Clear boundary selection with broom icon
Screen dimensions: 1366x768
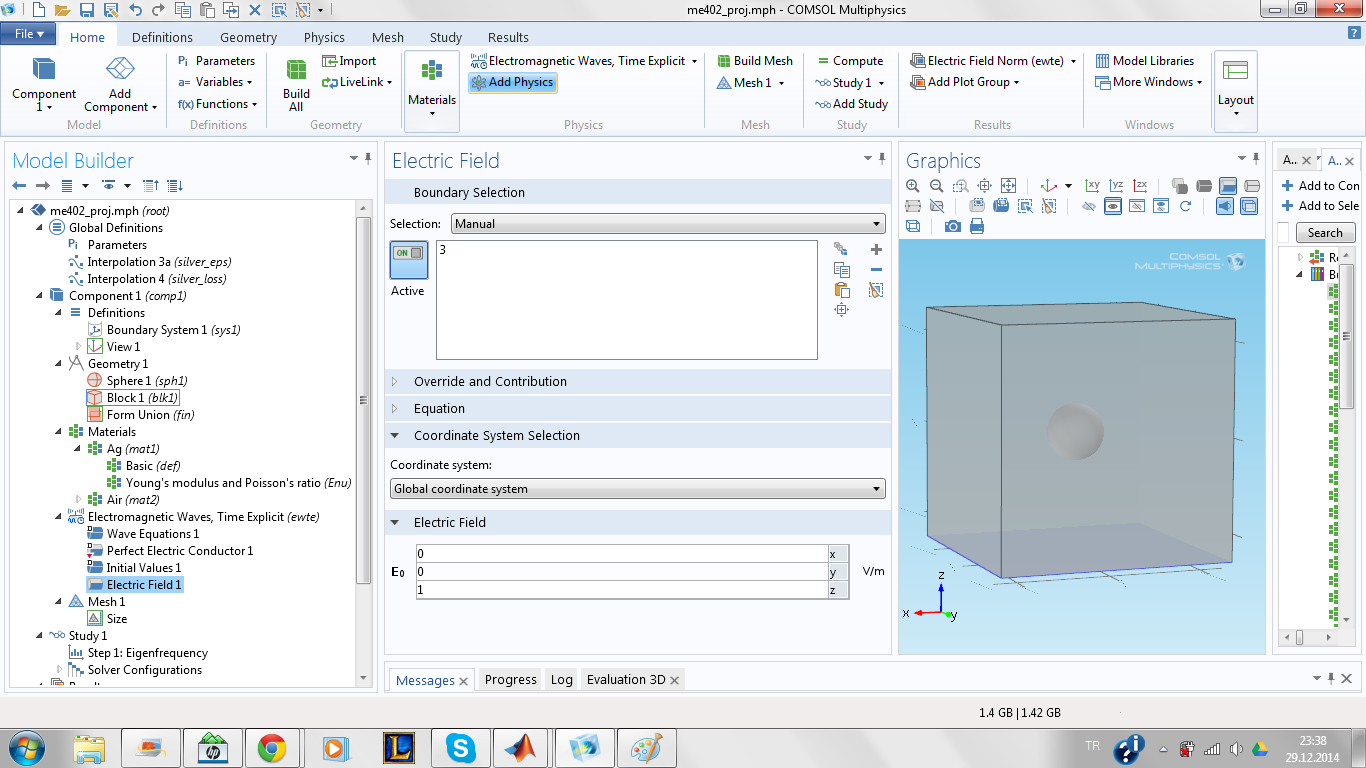tap(876, 290)
